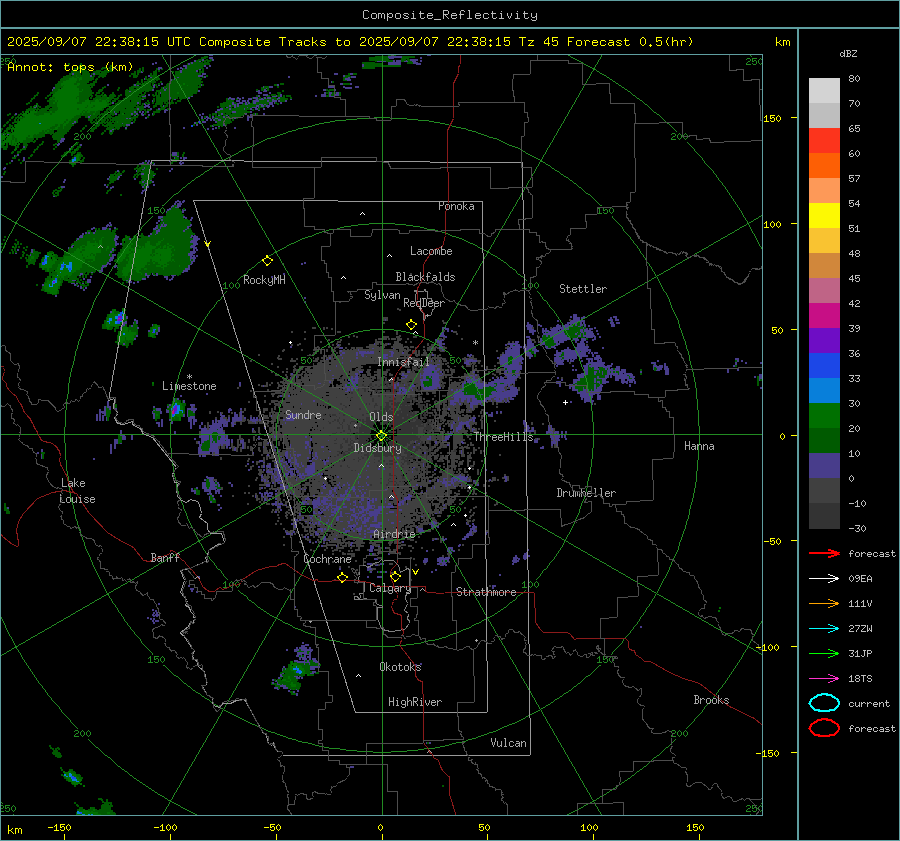The image size is (900, 841).
Task: Click the Ponoka city label
Action: pos(456,206)
